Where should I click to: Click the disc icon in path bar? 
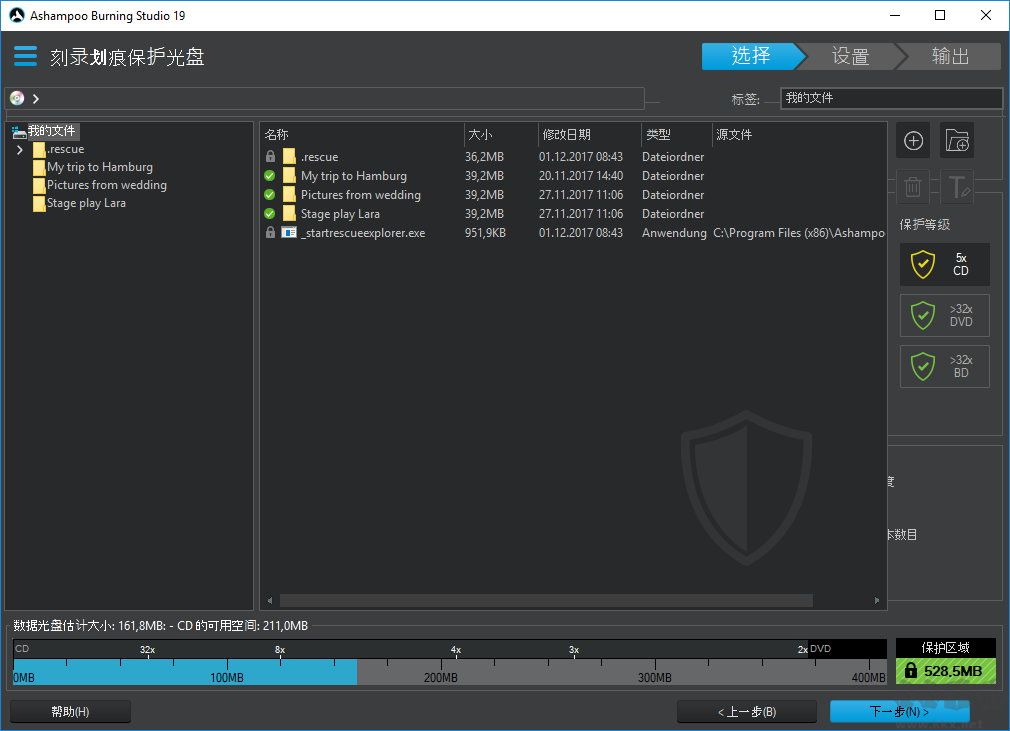(17, 98)
